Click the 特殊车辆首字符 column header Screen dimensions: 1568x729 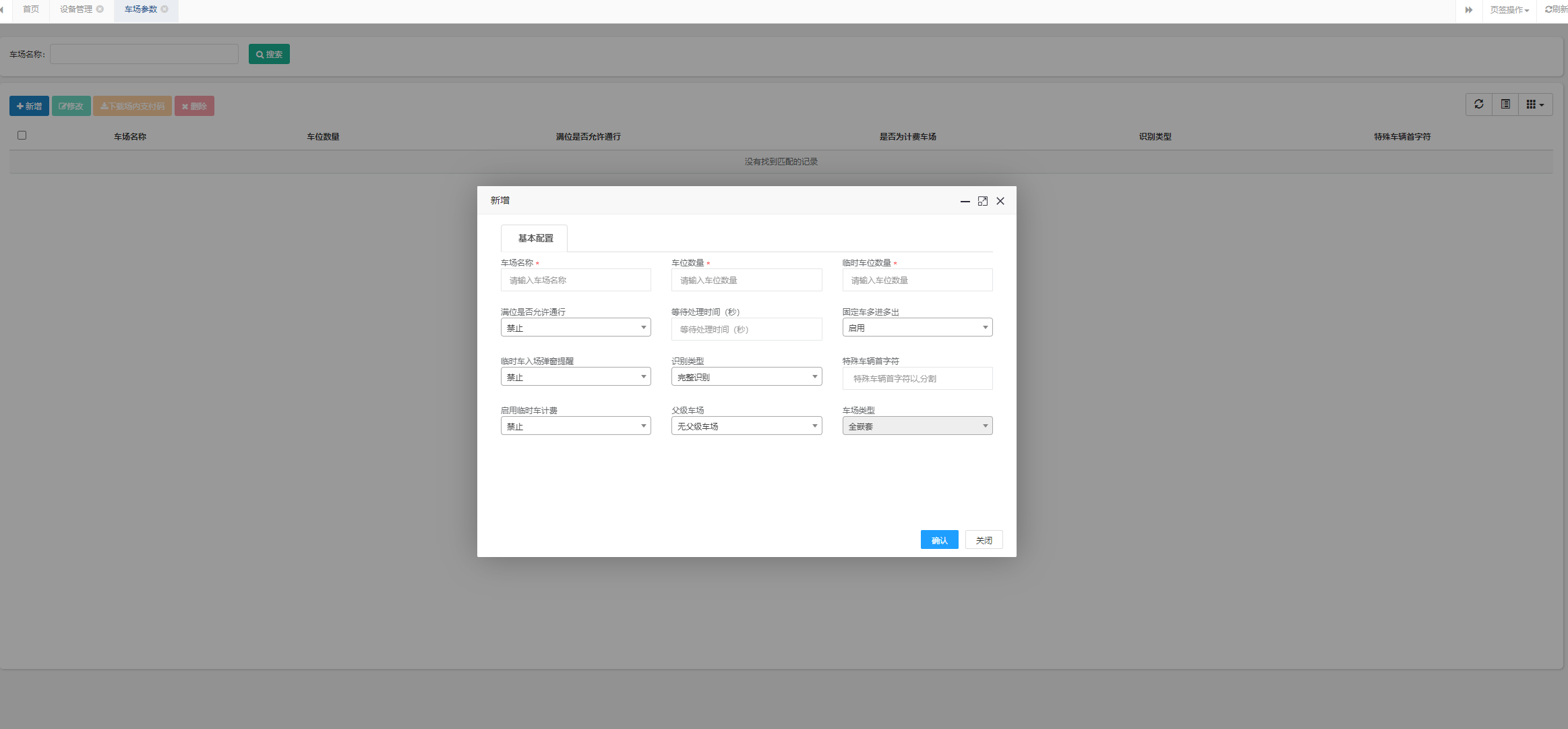tap(1402, 137)
